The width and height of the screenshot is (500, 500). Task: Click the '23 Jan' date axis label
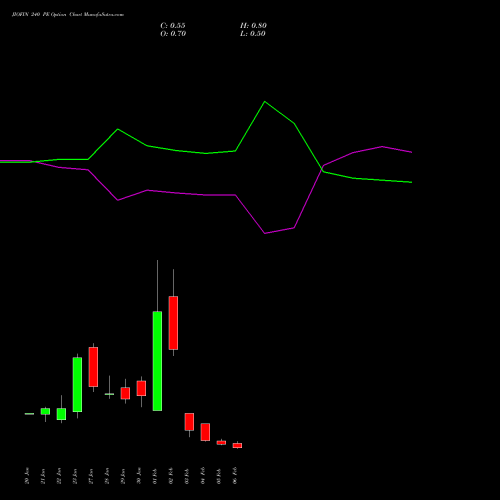click(75, 476)
